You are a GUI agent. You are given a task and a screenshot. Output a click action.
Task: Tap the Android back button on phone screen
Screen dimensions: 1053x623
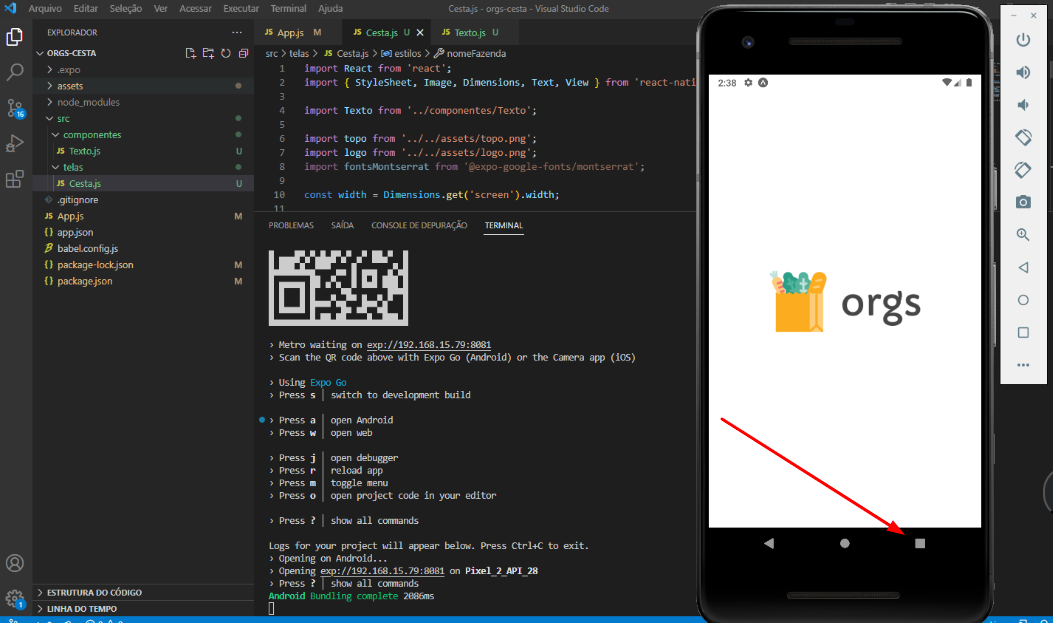(769, 543)
